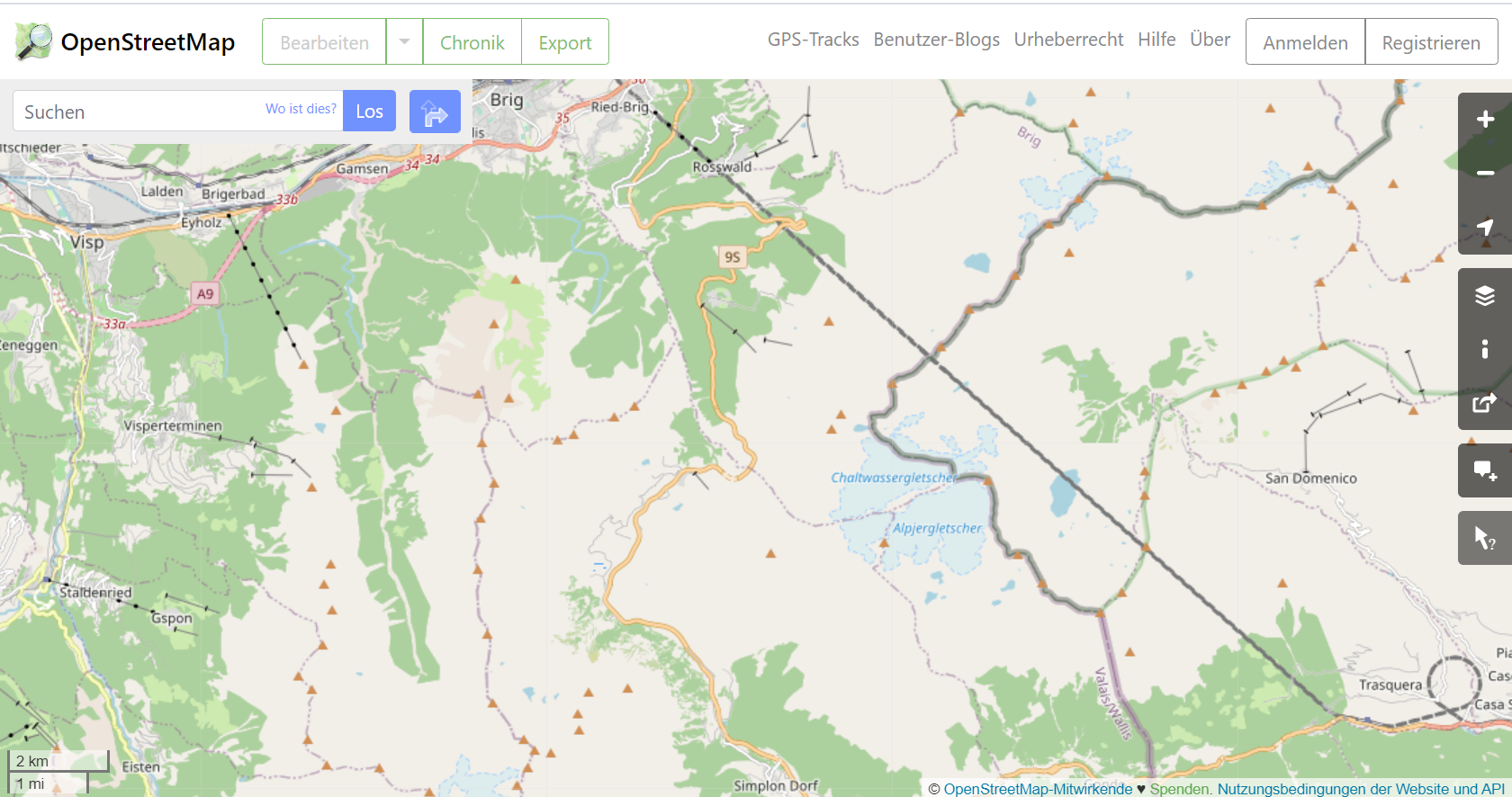The width and height of the screenshot is (1512, 797).
Task: Click the Lalden place label
Action: tap(162, 192)
